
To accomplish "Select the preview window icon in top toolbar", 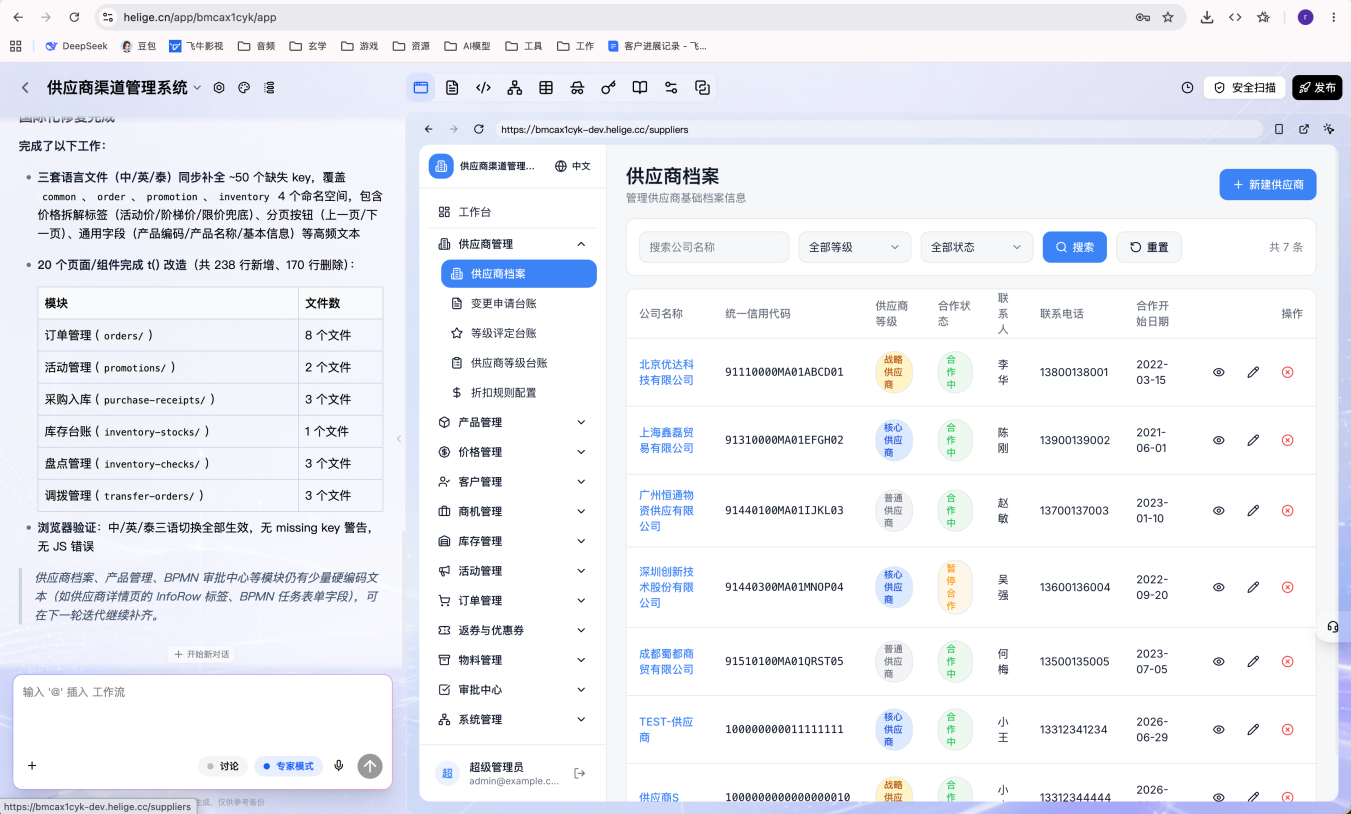I will click(x=421, y=88).
